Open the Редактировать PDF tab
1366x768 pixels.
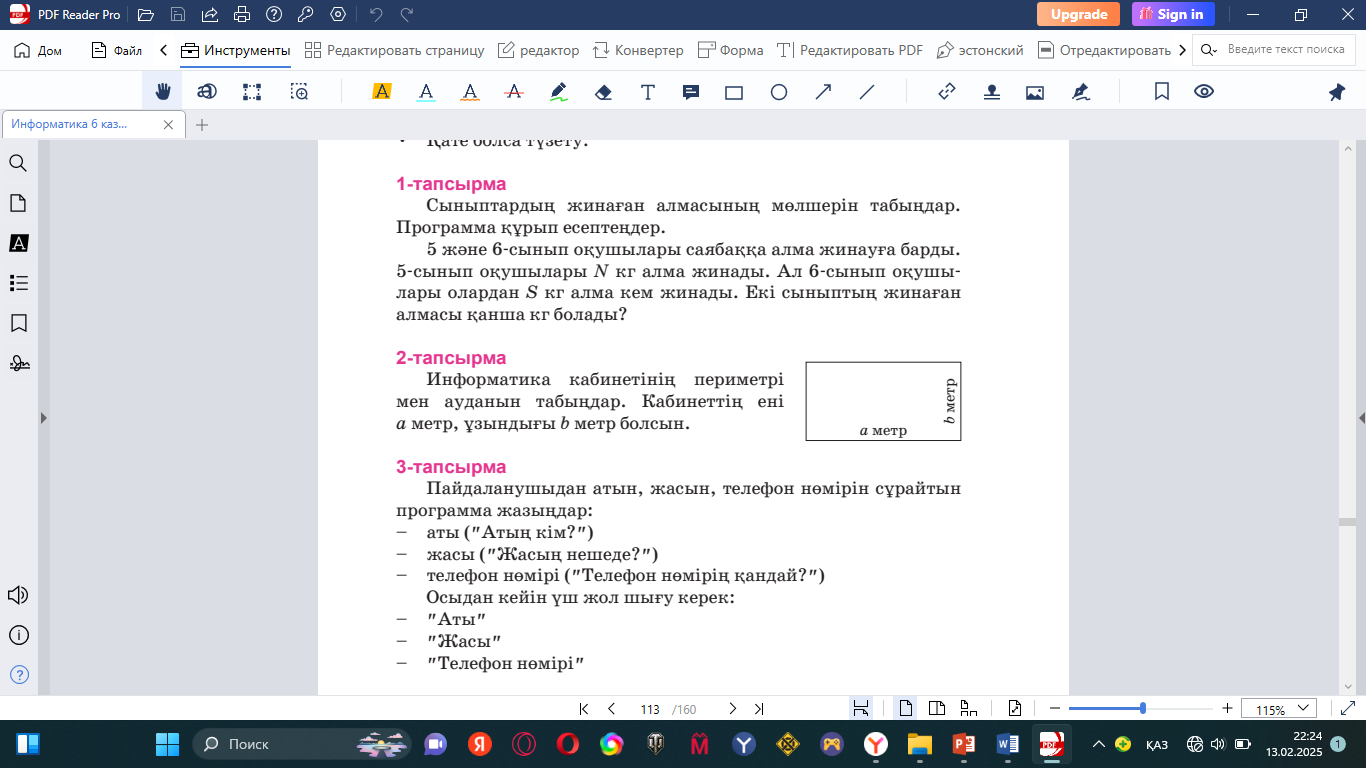tap(850, 50)
